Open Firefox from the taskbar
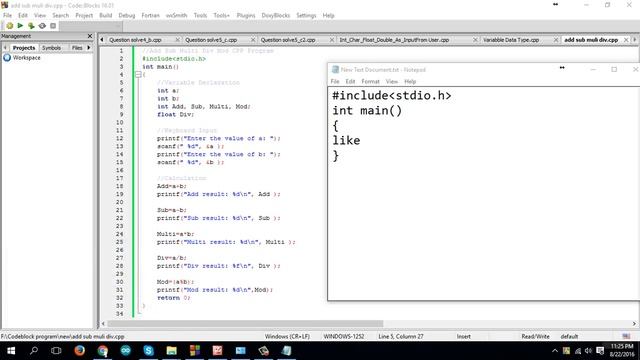The image size is (640, 360). (79, 351)
